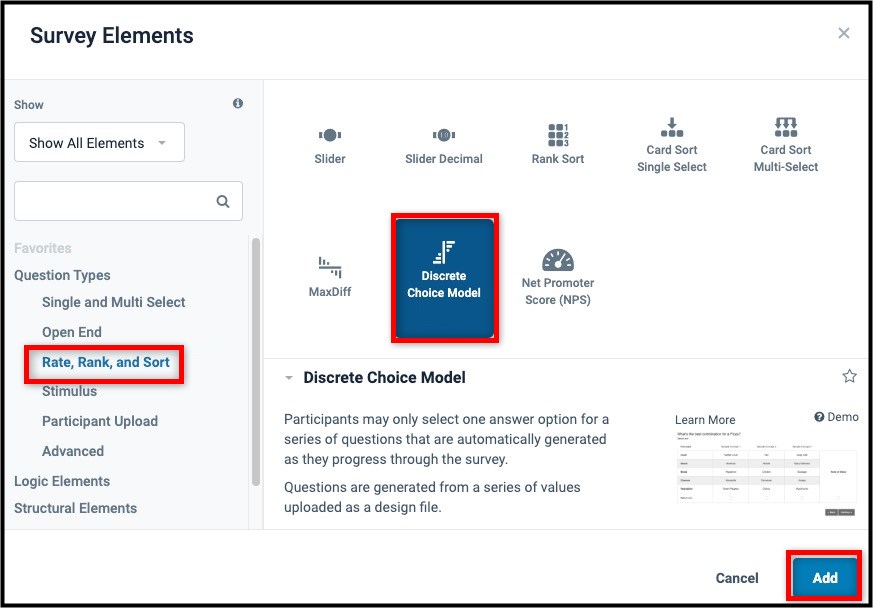The image size is (873, 608).
Task: Click the search field in the sidebar
Action: pyautogui.click(x=120, y=201)
